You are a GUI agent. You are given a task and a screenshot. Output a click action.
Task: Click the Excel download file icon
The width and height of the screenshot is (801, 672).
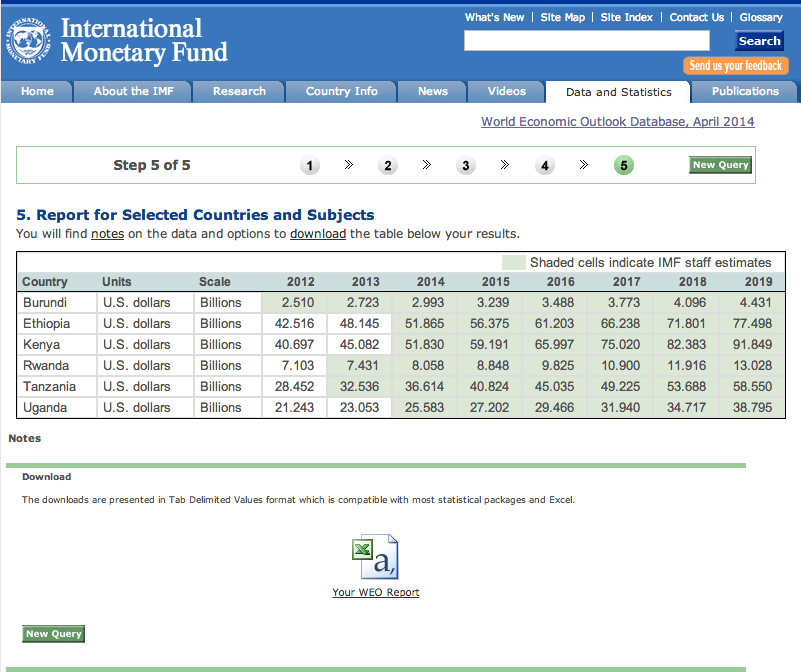[375, 557]
